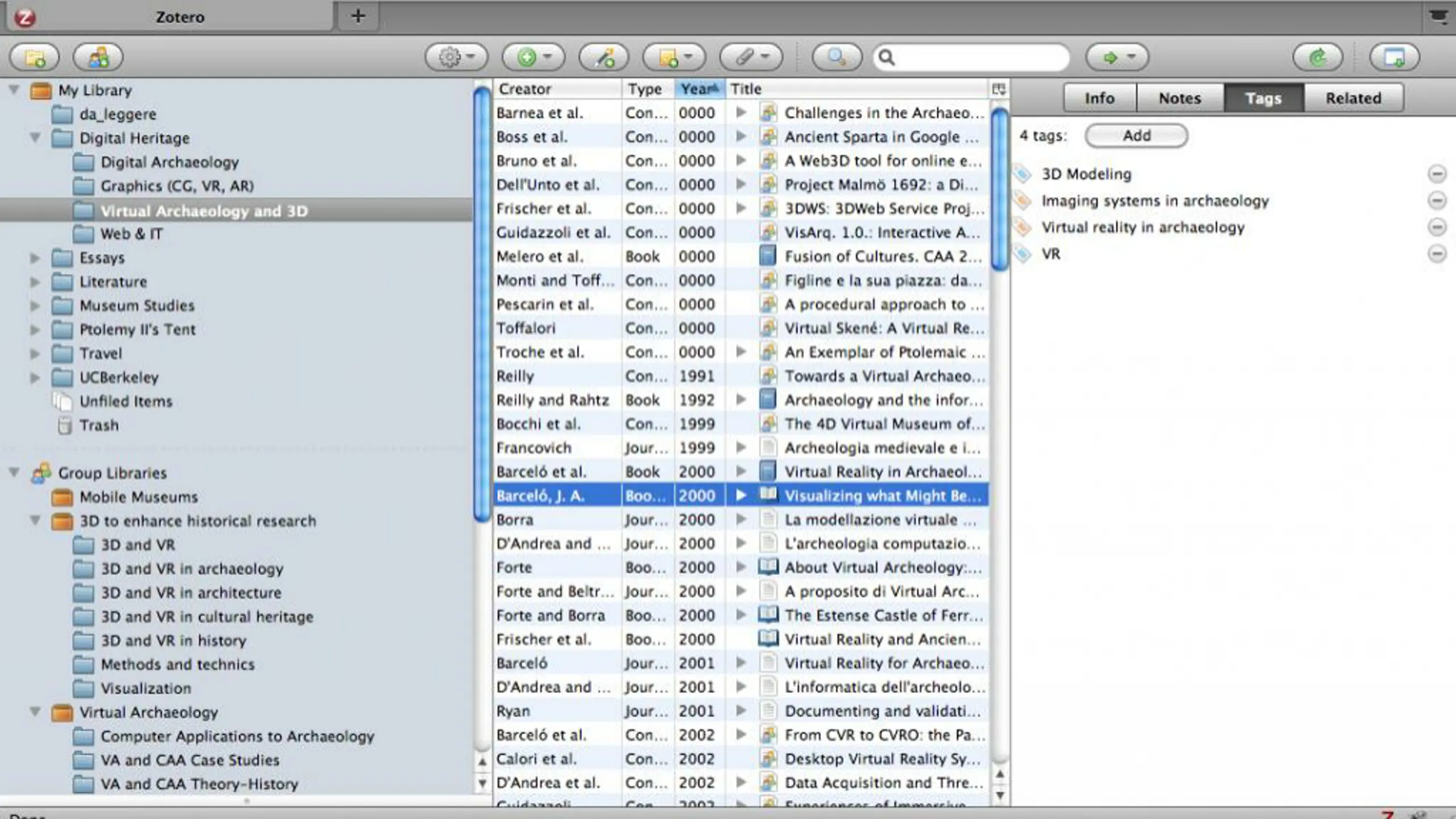Sort items by Title column
The image size is (1456, 819).
[x=858, y=89]
